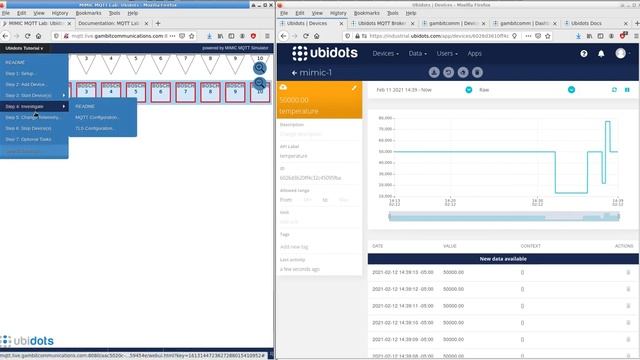The image size is (640, 360).
Task: Expand Step 3: Start Device(s) submenu
Action: [x=34, y=96]
